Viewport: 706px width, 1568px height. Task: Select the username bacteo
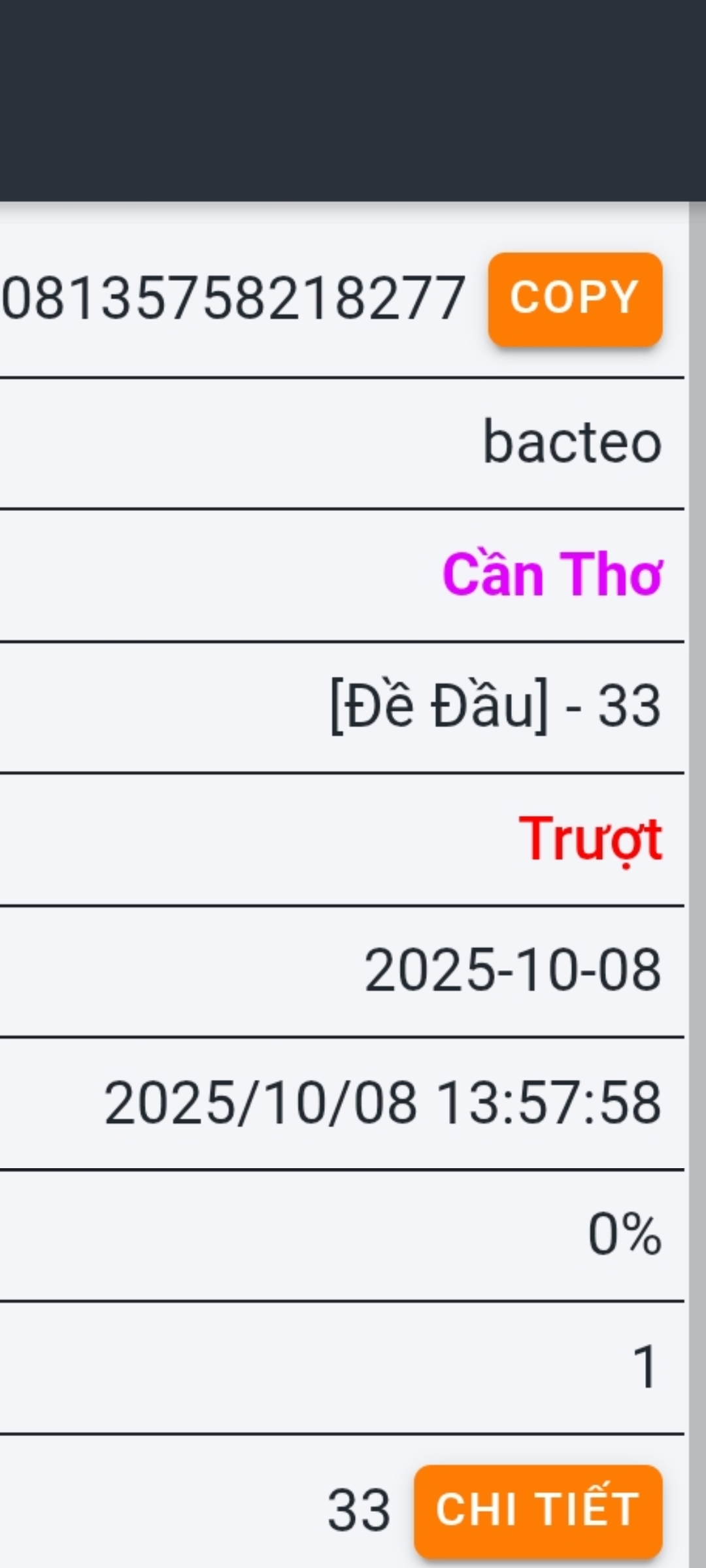click(572, 443)
